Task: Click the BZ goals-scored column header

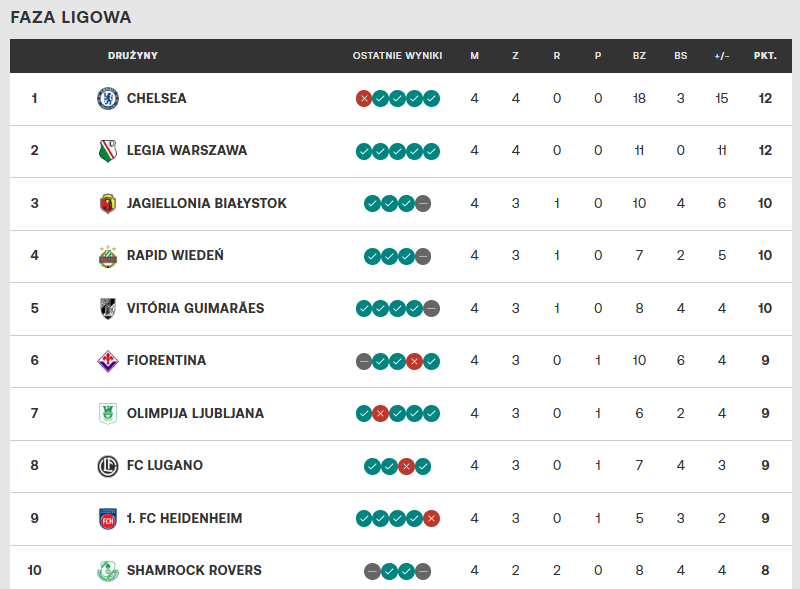Action: [639, 56]
